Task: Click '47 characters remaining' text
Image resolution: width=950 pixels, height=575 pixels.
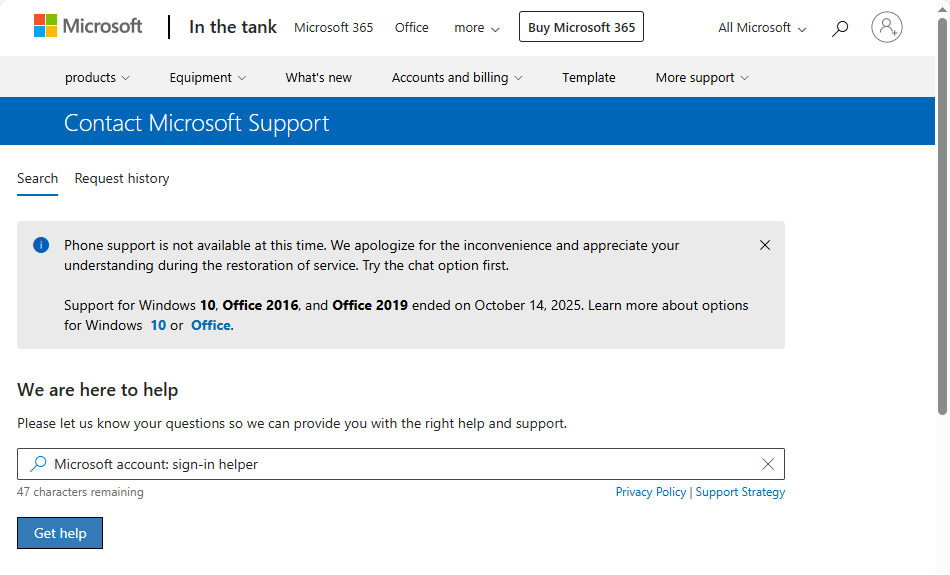Action: [x=80, y=492]
